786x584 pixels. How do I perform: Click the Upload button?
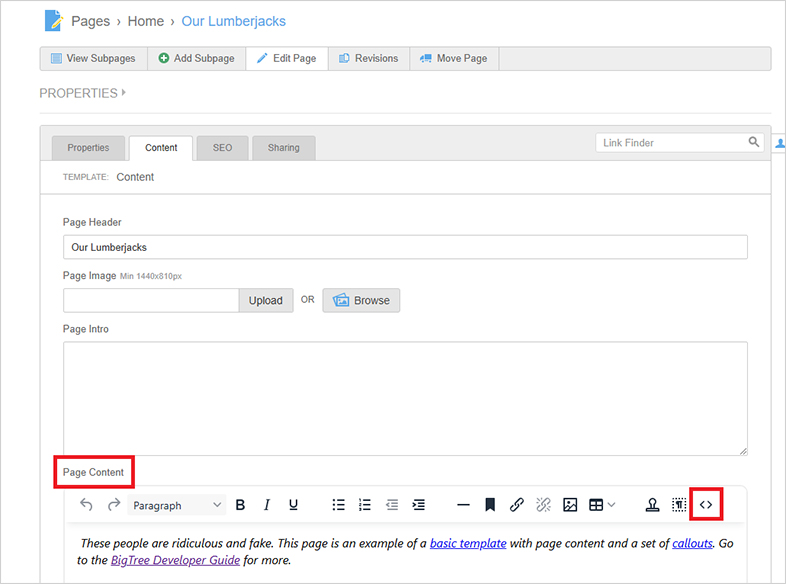pos(266,300)
